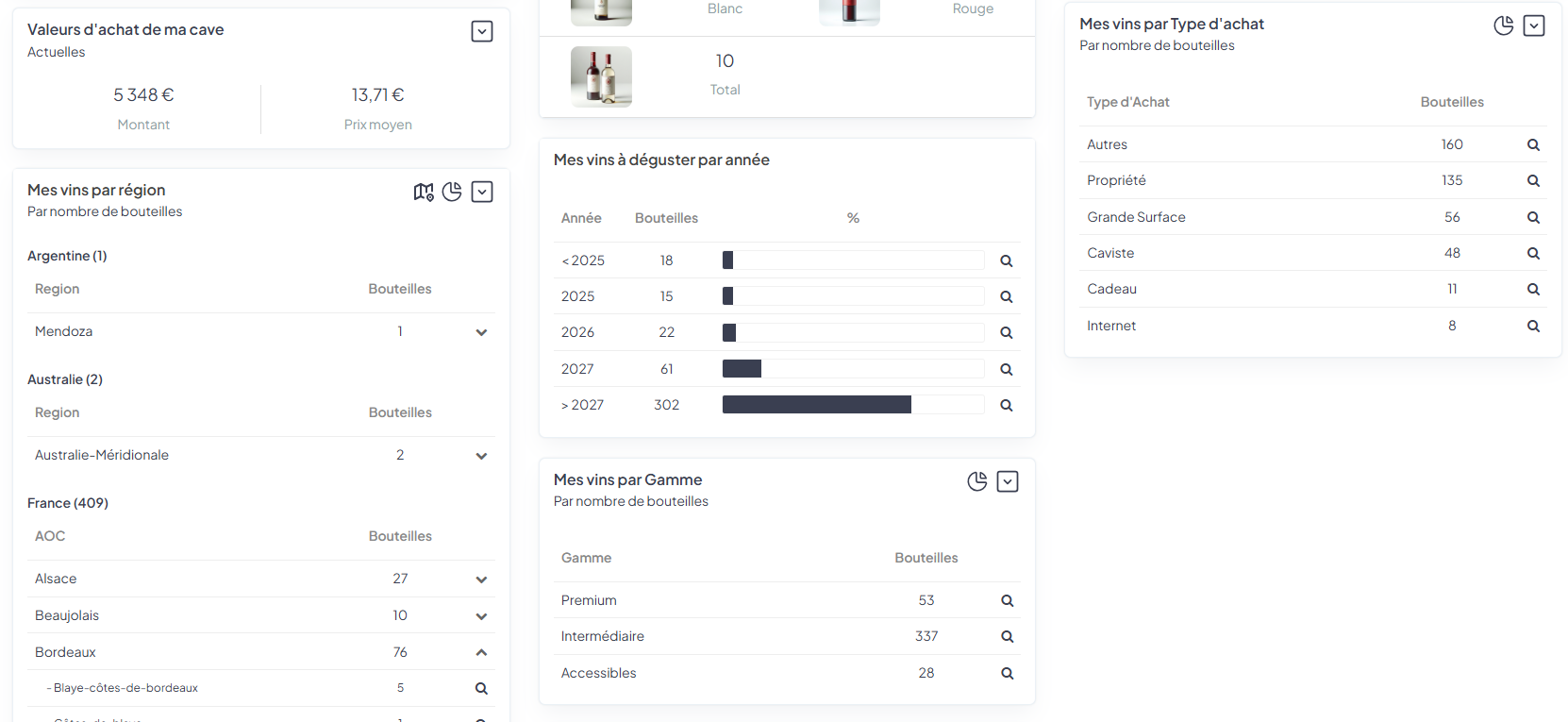This screenshot has width=1568, height=722.
Task: Click search icon for year 2027 row
Action: (1007, 370)
